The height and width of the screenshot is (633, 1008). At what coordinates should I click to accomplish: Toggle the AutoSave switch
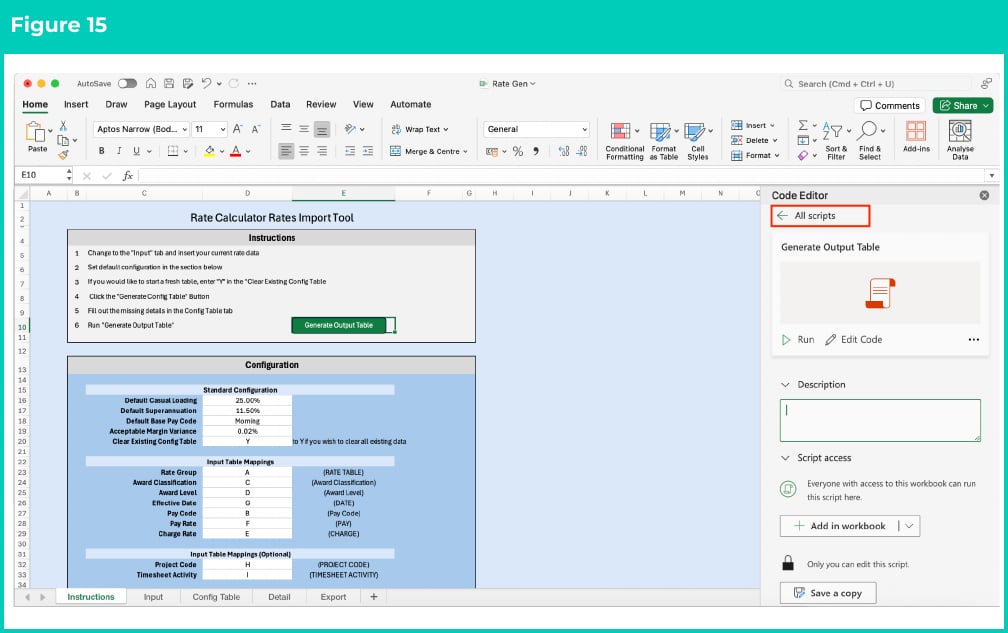127,84
